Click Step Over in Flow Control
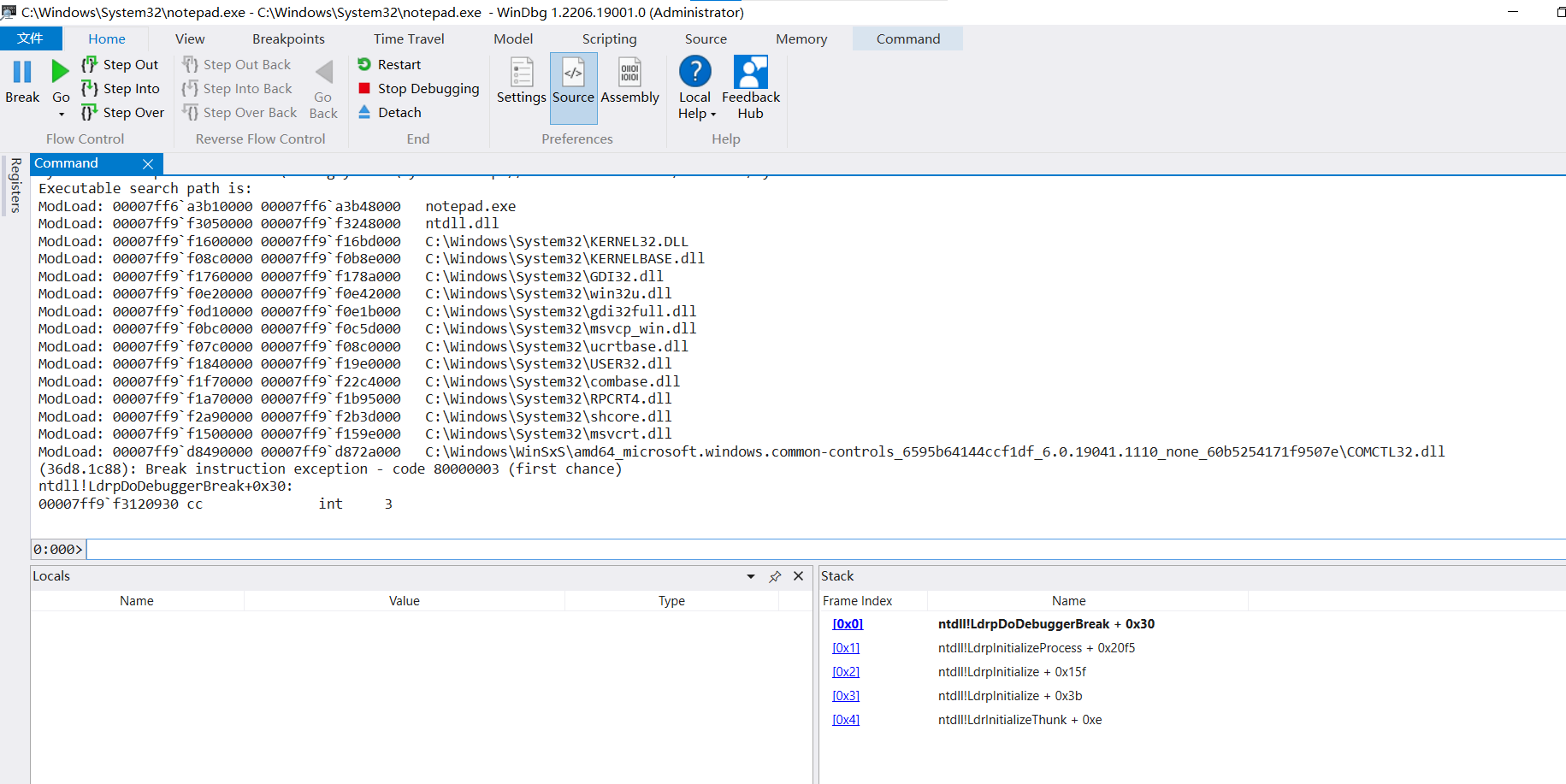The width and height of the screenshot is (1566, 784). pos(123,113)
